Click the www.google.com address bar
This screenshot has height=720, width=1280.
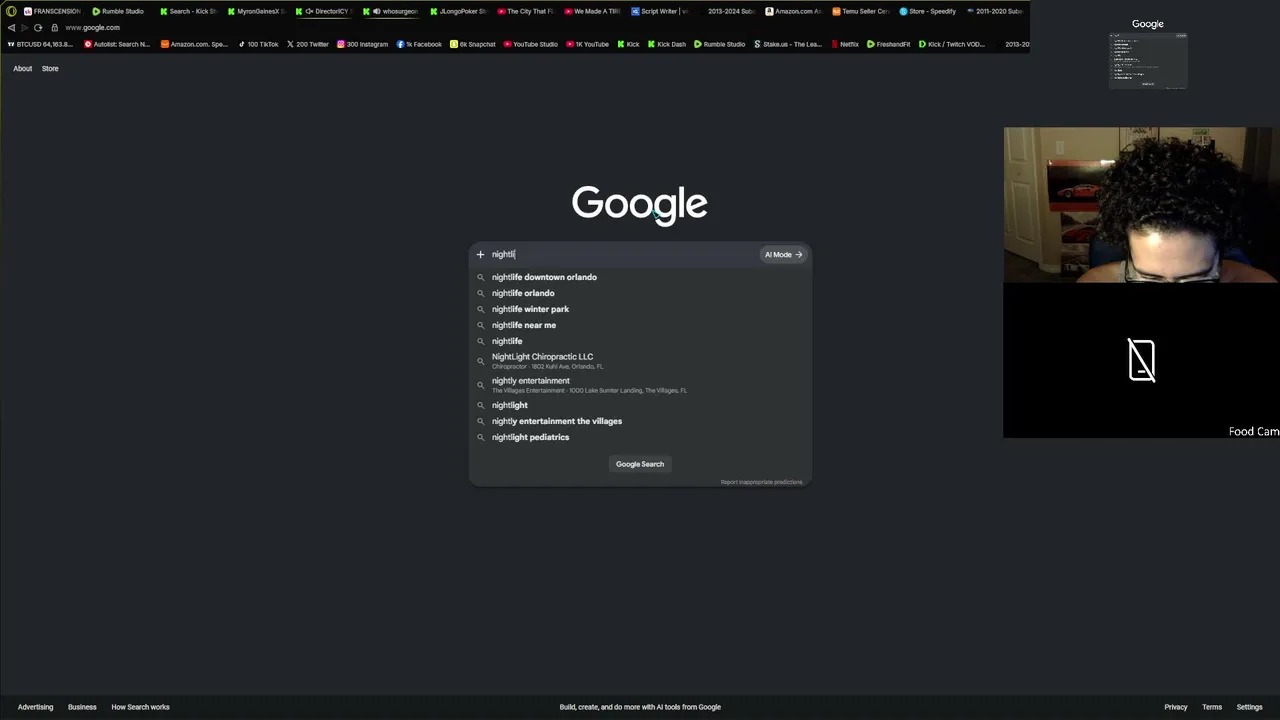click(x=92, y=28)
